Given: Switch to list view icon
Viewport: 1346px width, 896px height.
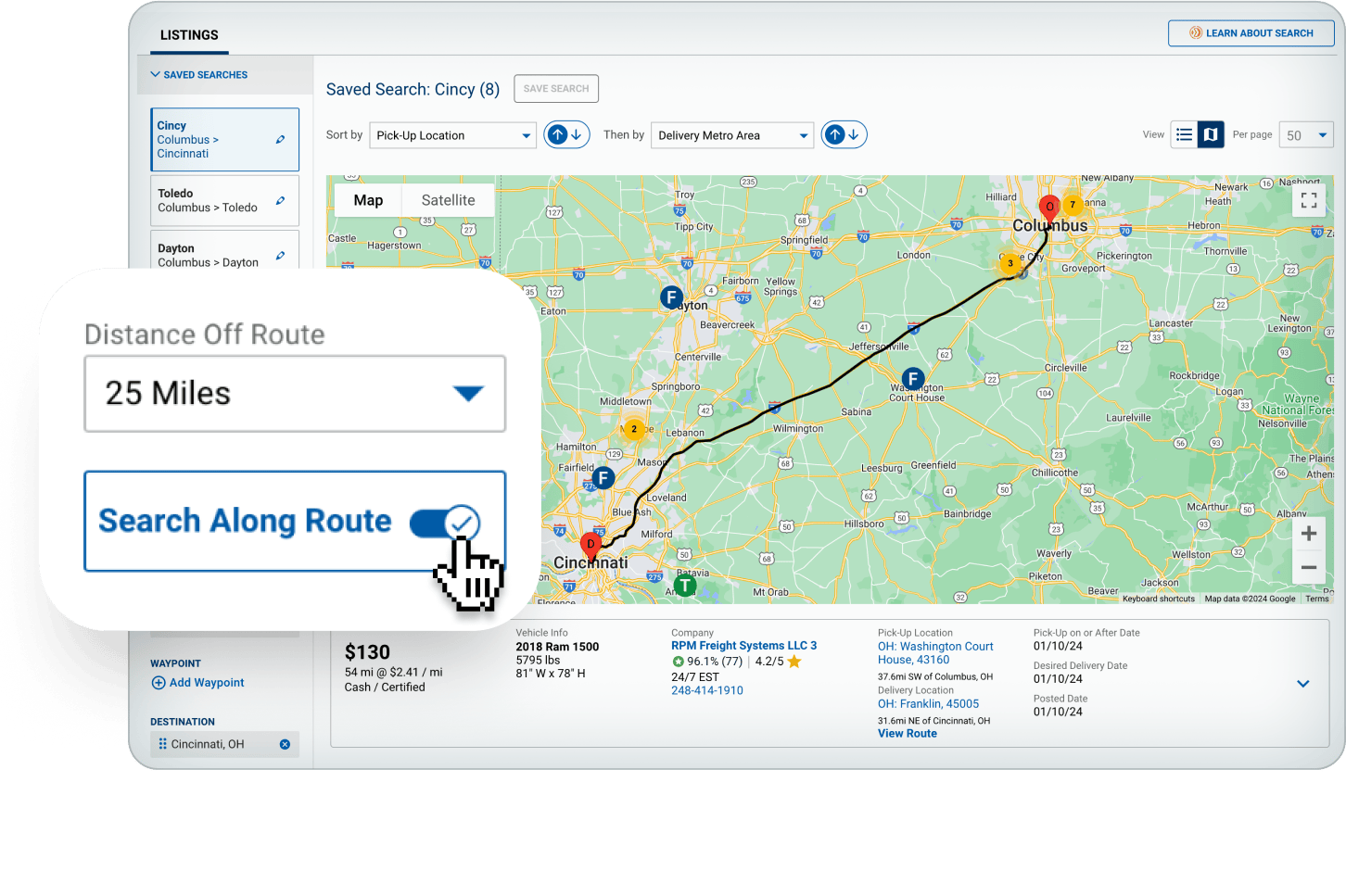Looking at the screenshot, I should [1184, 135].
